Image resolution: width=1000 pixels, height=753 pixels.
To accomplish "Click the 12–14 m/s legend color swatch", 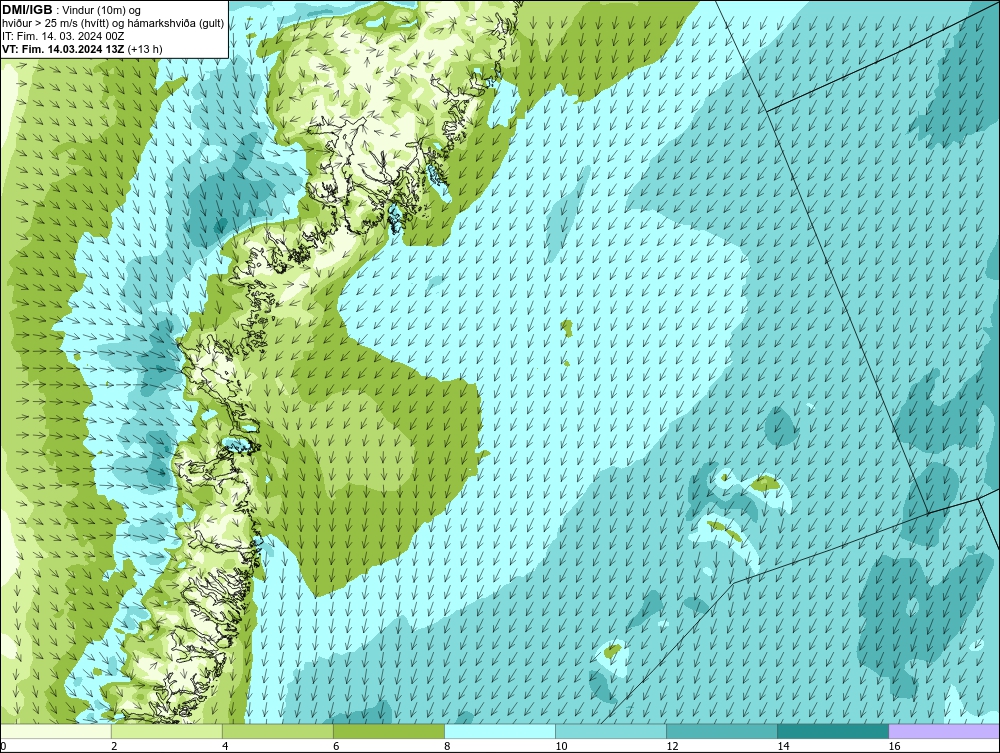I will pyautogui.click(x=722, y=731).
